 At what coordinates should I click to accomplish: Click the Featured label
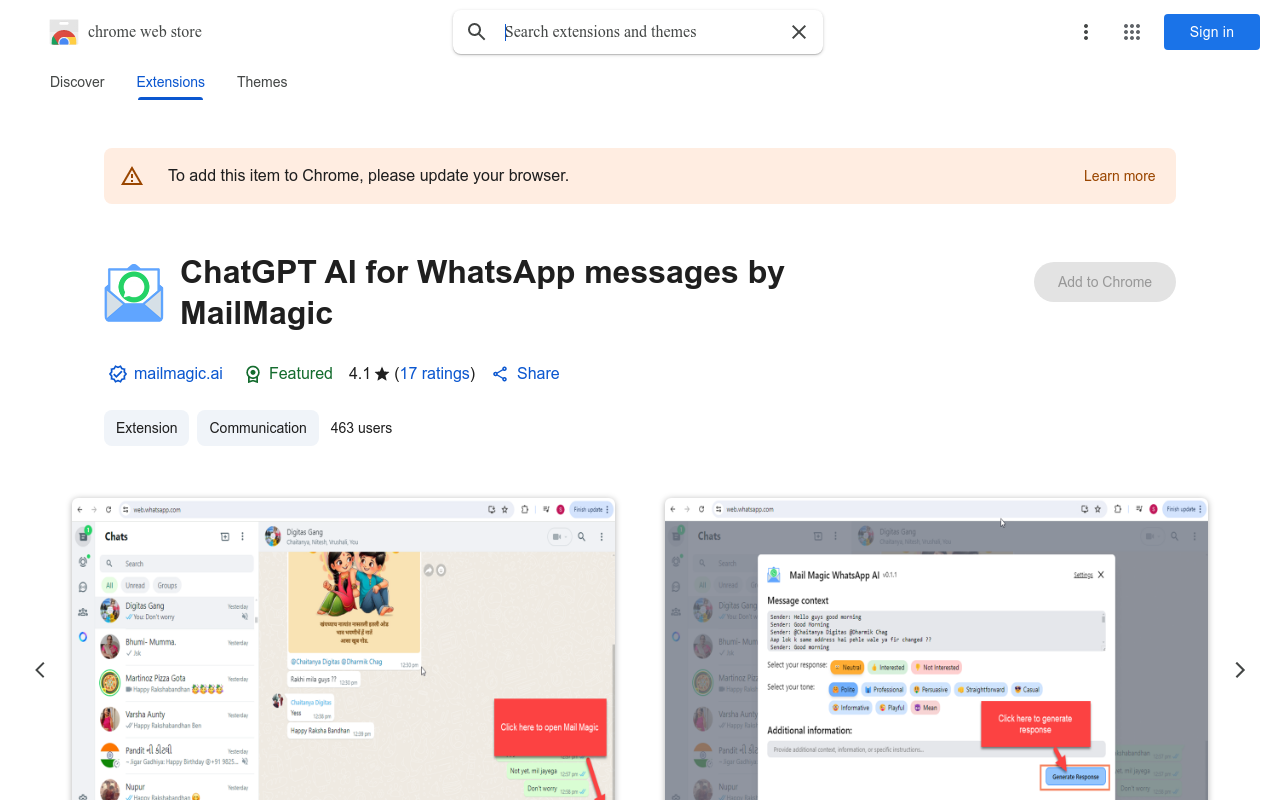point(301,374)
